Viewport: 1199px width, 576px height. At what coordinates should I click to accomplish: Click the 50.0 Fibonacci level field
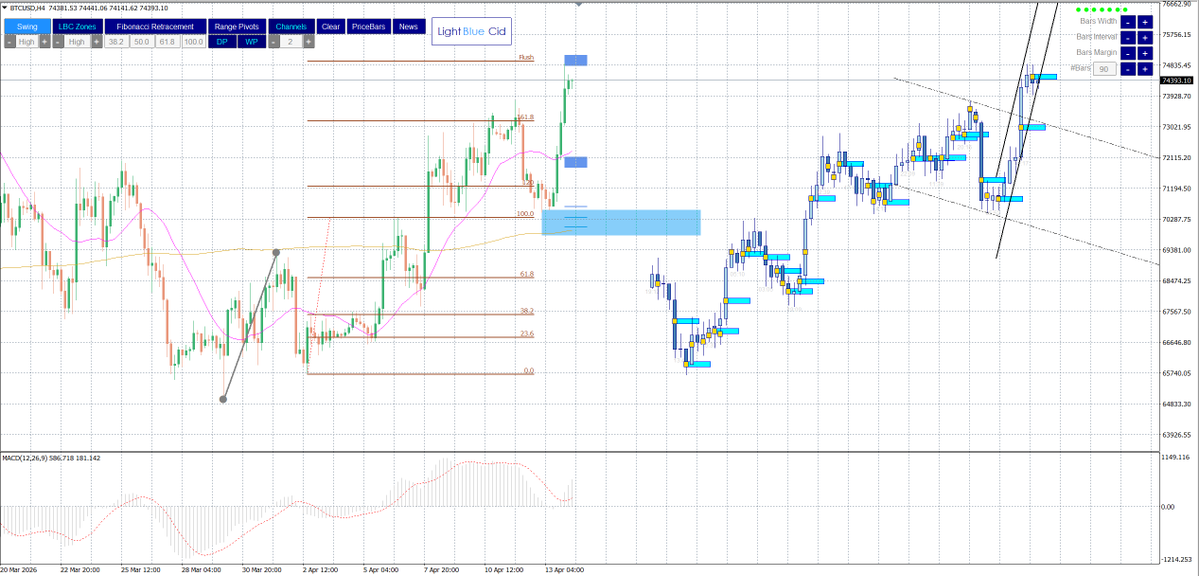click(x=142, y=41)
